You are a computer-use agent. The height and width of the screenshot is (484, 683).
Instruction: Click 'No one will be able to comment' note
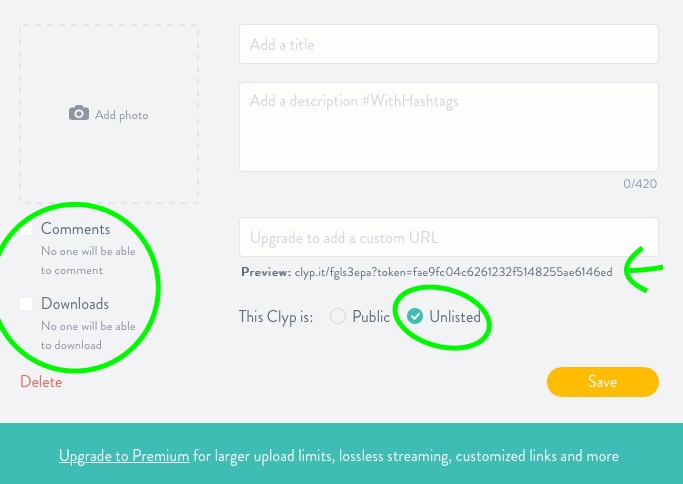pyautogui.click(x=86, y=261)
